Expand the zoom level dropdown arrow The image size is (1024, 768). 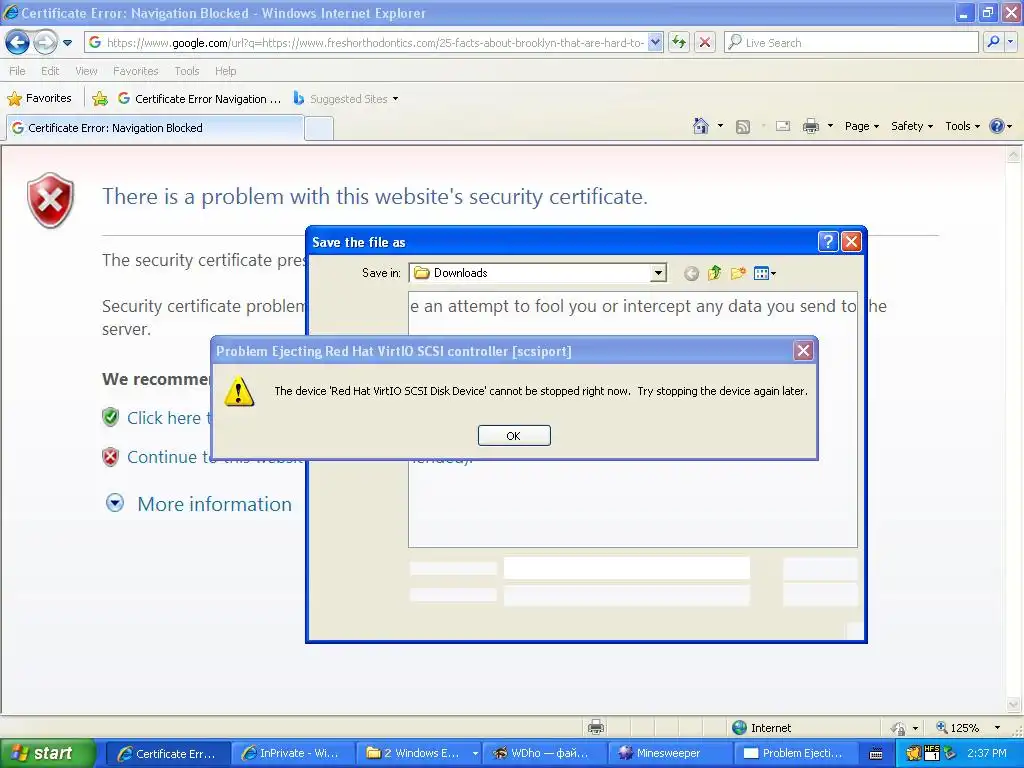[997, 728]
